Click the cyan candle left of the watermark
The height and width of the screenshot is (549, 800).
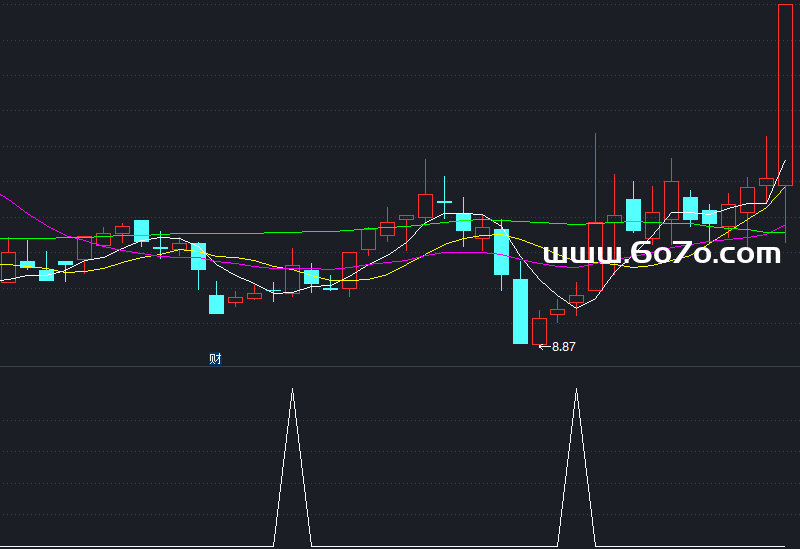(501, 252)
